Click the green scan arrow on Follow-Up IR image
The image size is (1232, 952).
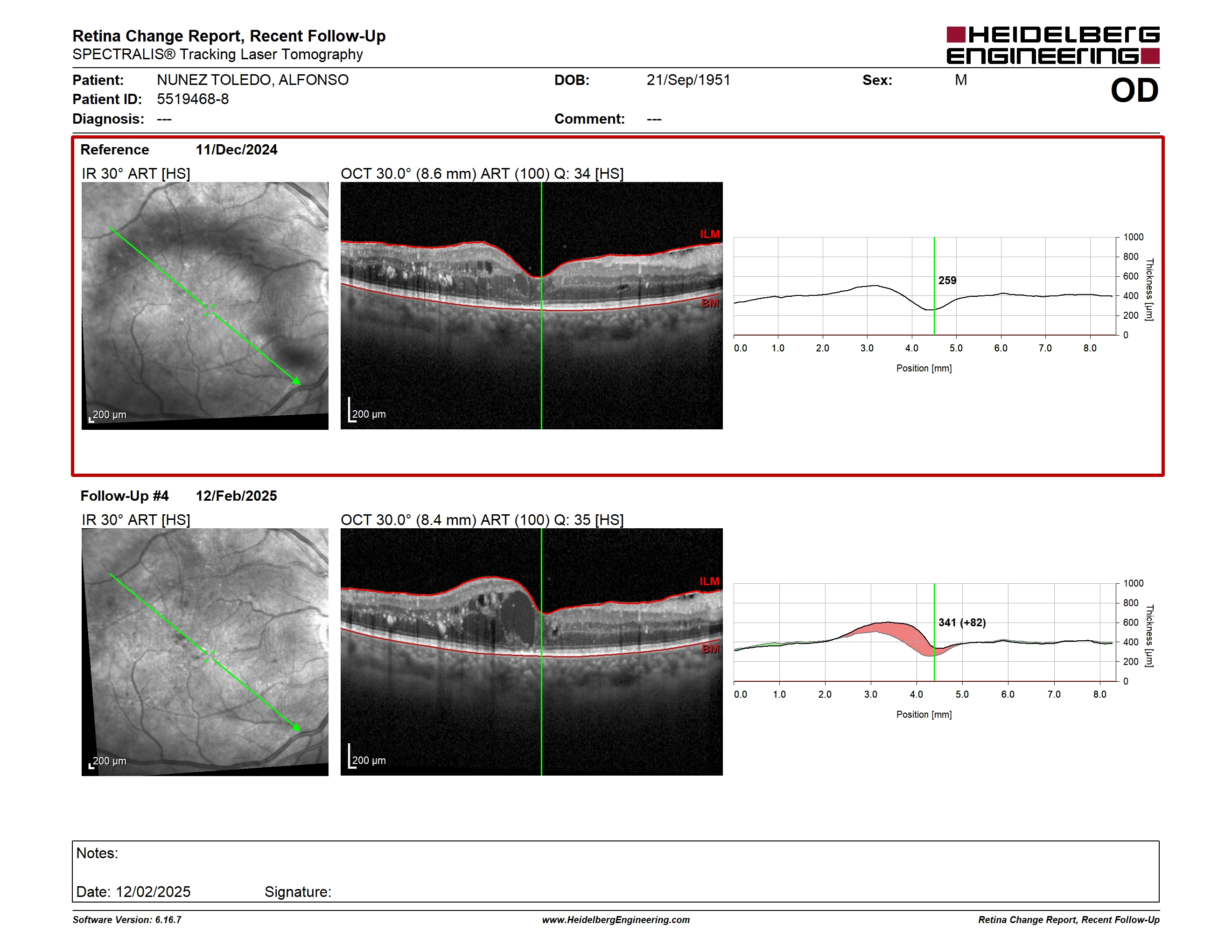pos(205,652)
